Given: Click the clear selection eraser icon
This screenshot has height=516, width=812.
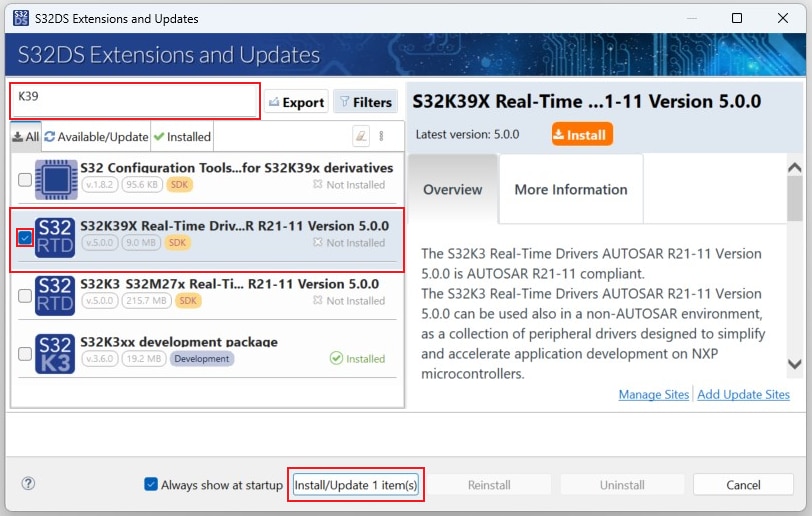Looking at the screenshot, I should 361,136.
